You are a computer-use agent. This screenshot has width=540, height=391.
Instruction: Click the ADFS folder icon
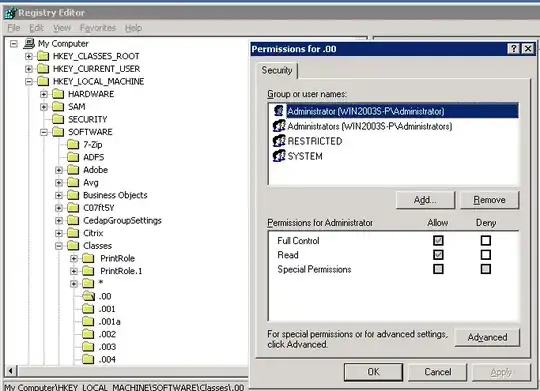click(x=73, y=157)
